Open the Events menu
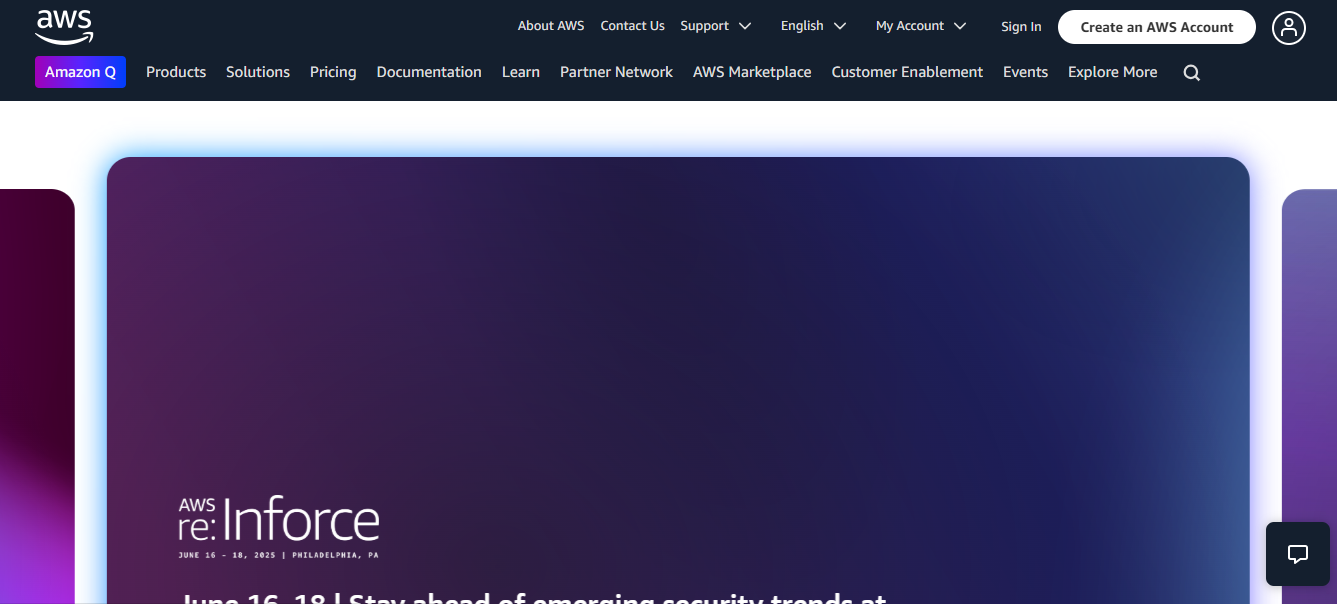Viewport: 1337px width, 604px height. pyautogui.click(x=1026, y=72)
